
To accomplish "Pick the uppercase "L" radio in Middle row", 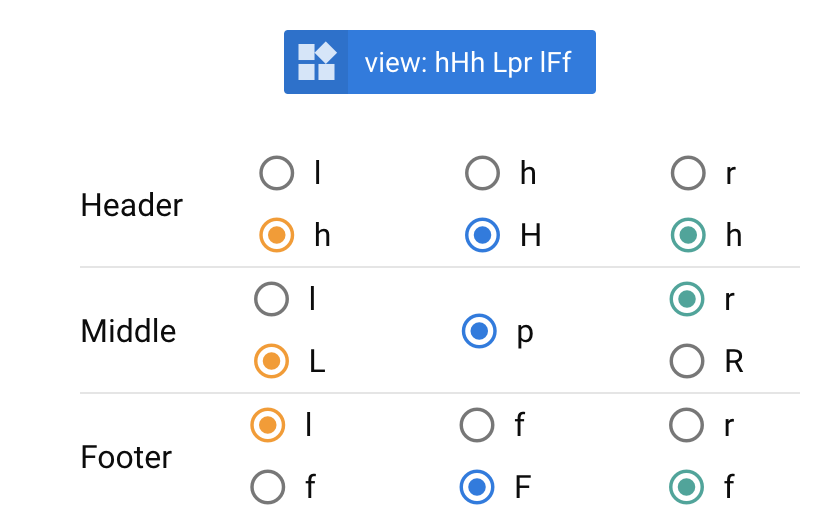I will pos(272,361).
